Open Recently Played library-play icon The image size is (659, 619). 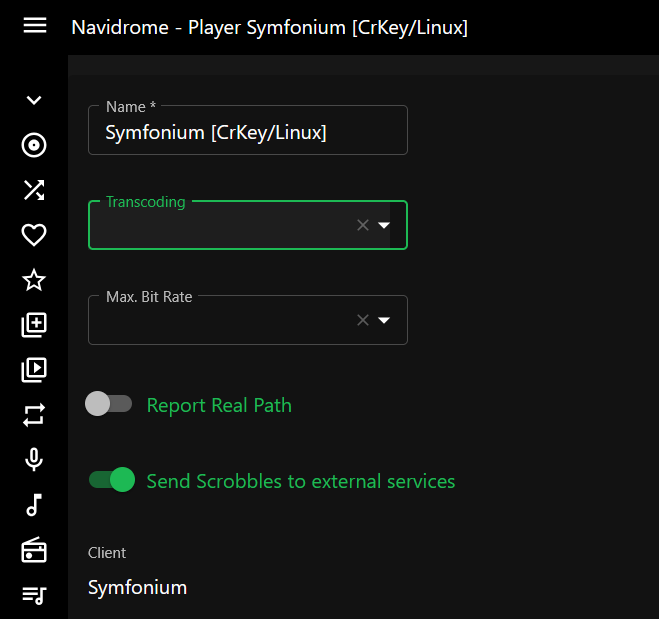tap(34, 370)
